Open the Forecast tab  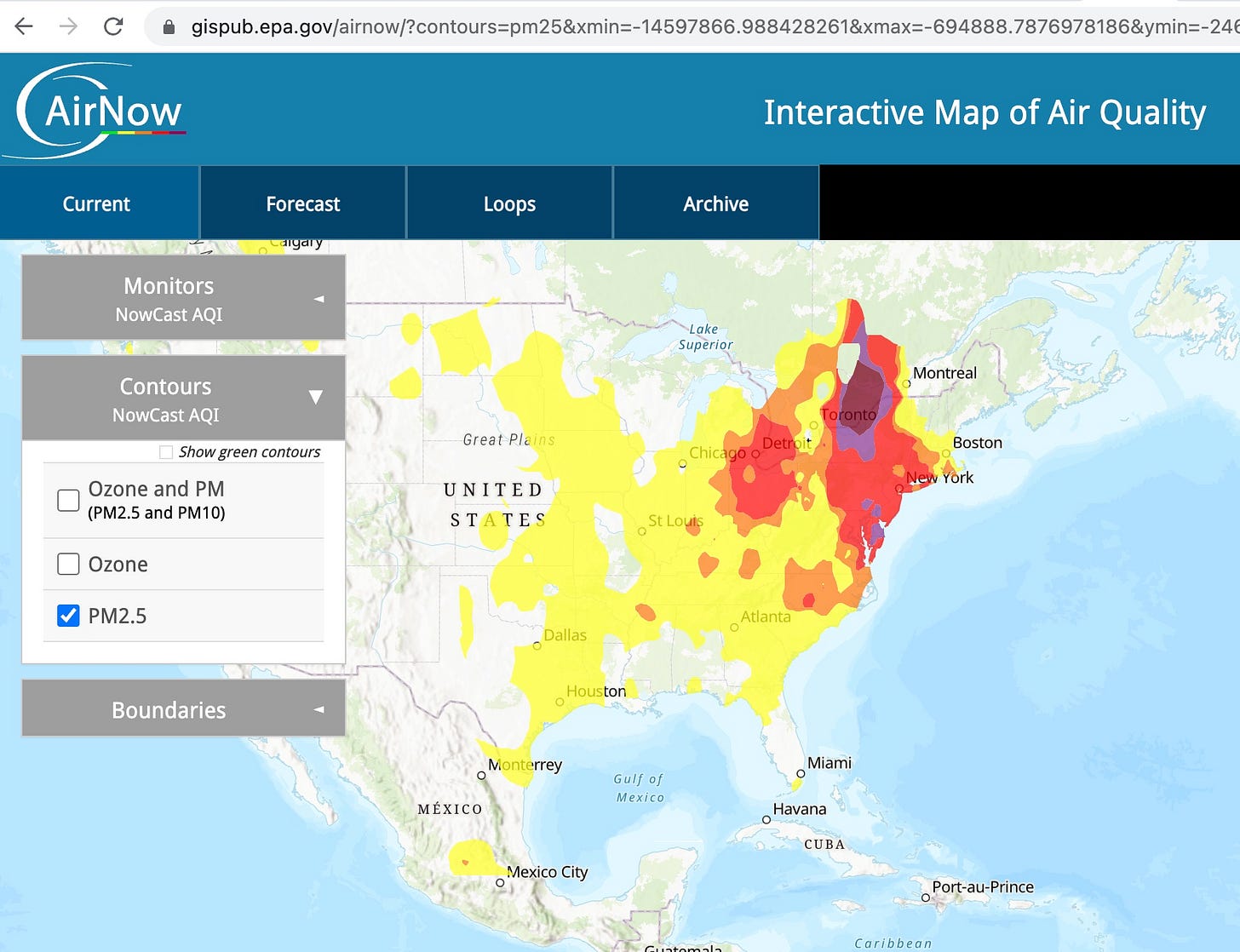[x=302, y=204]
